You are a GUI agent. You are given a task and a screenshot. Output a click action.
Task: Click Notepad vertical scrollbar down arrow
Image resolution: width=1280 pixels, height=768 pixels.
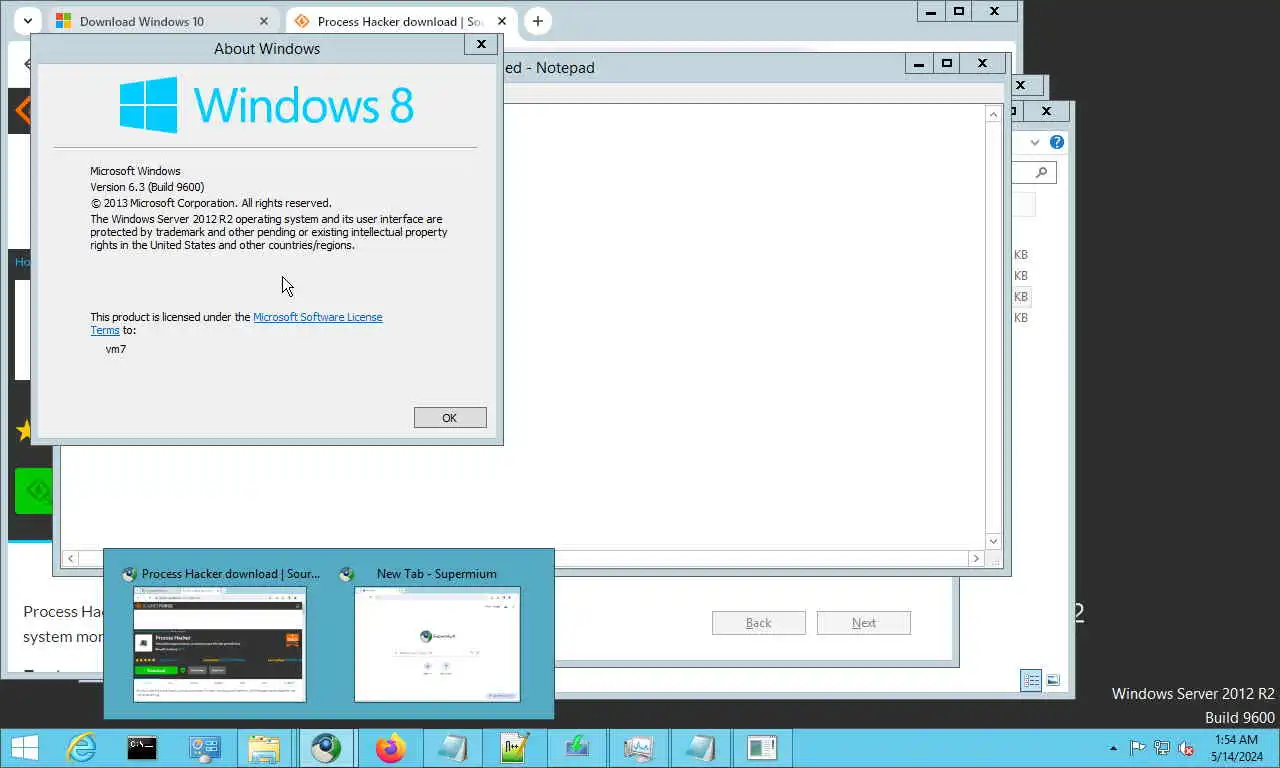click(993, 541)
